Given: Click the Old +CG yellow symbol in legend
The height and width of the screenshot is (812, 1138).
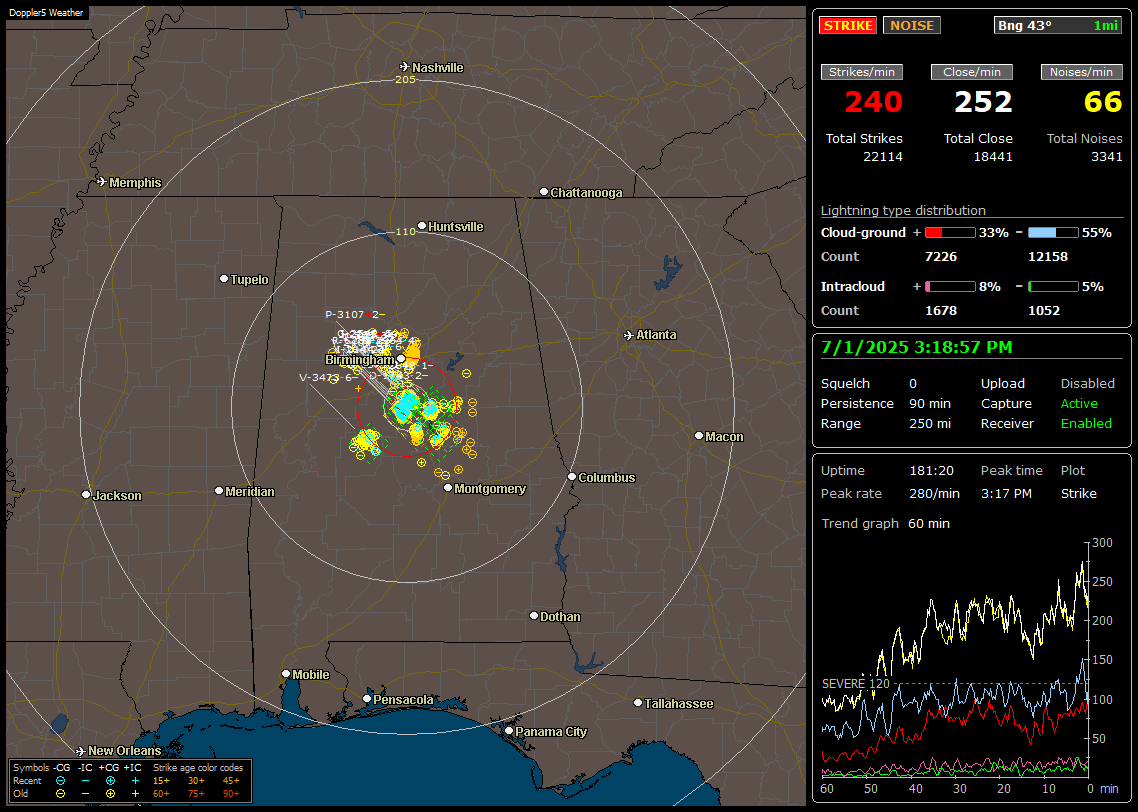Looking at the screenshot, I should pyautogui.click(x=110, y=794).
